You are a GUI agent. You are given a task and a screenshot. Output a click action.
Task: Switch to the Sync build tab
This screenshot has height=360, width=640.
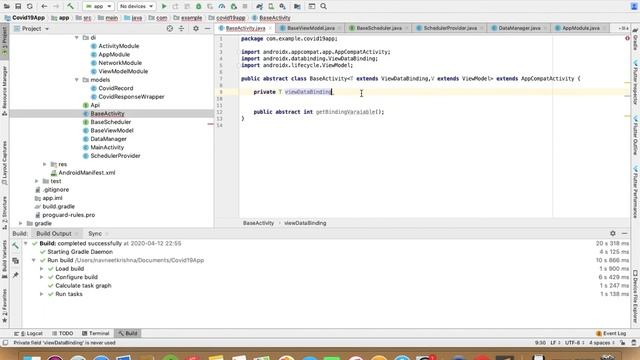click(x=95, y=233)
